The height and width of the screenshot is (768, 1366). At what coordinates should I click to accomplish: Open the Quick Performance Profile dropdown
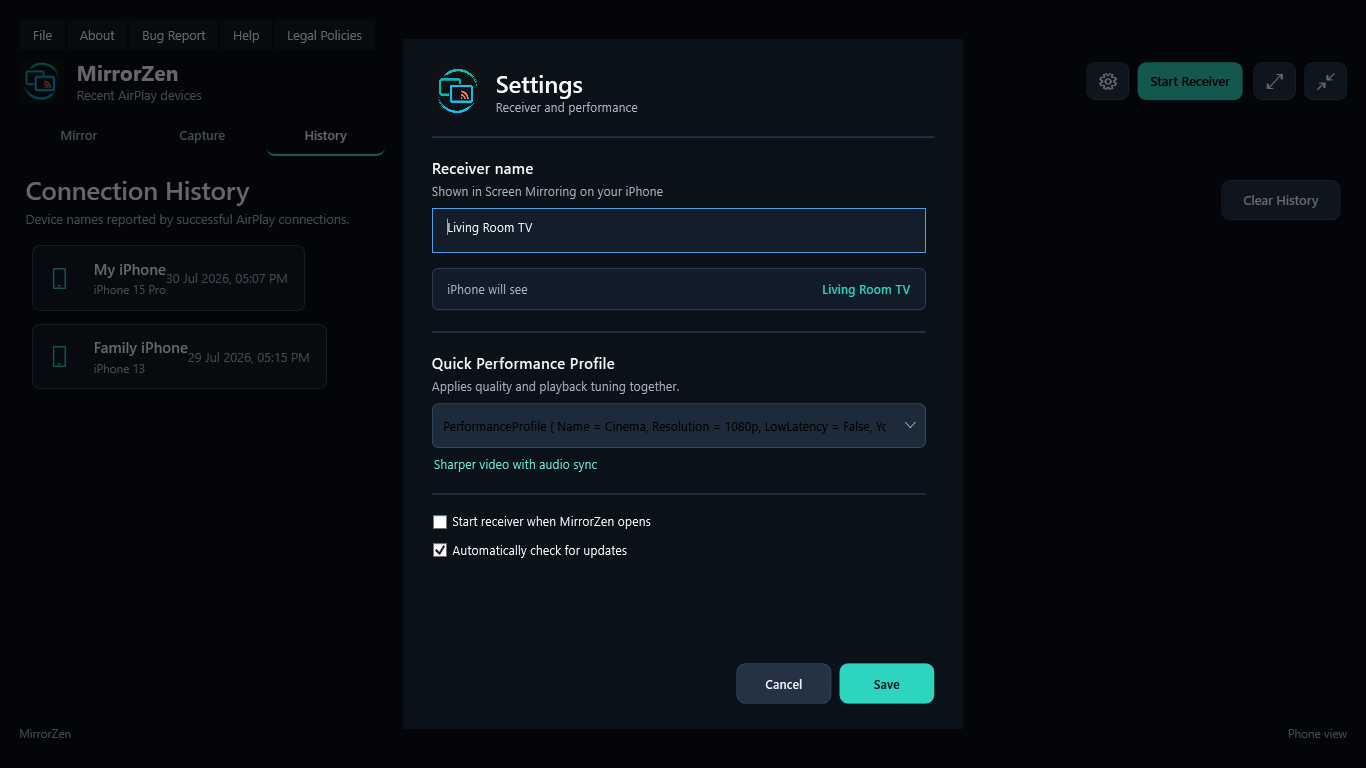pos(679,426)
